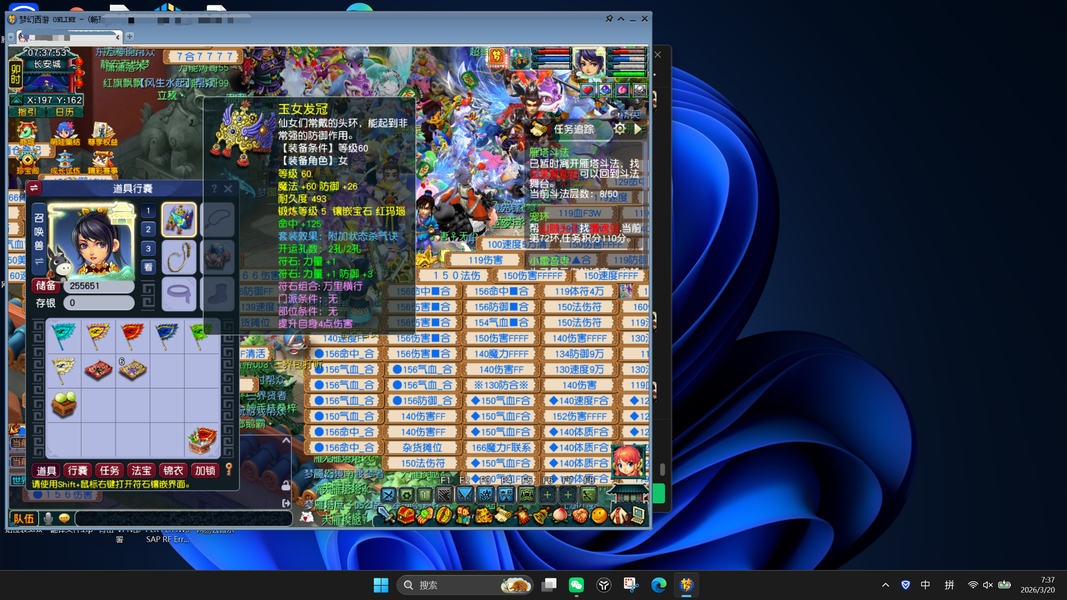Click the 储备 reserve money button

(x=46, y=286)
